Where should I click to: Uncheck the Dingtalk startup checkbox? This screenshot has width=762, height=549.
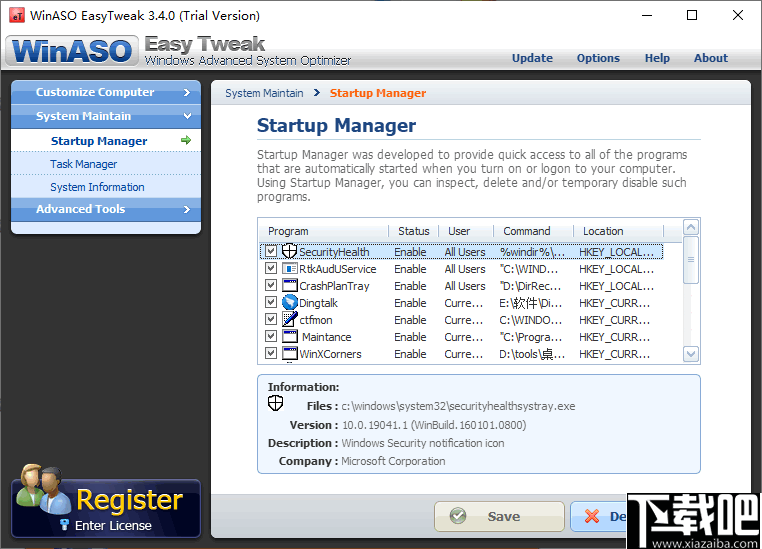point(271,303)
